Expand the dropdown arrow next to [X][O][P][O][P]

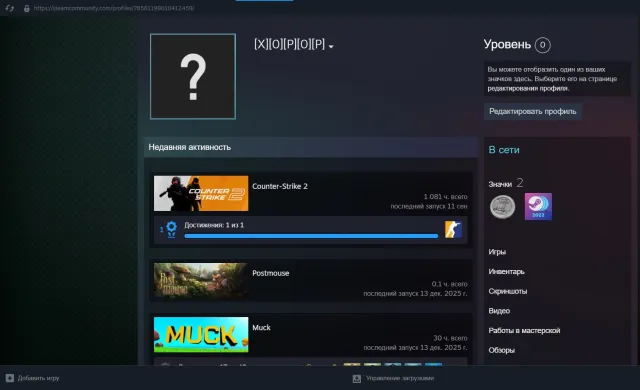click(331, 47)
